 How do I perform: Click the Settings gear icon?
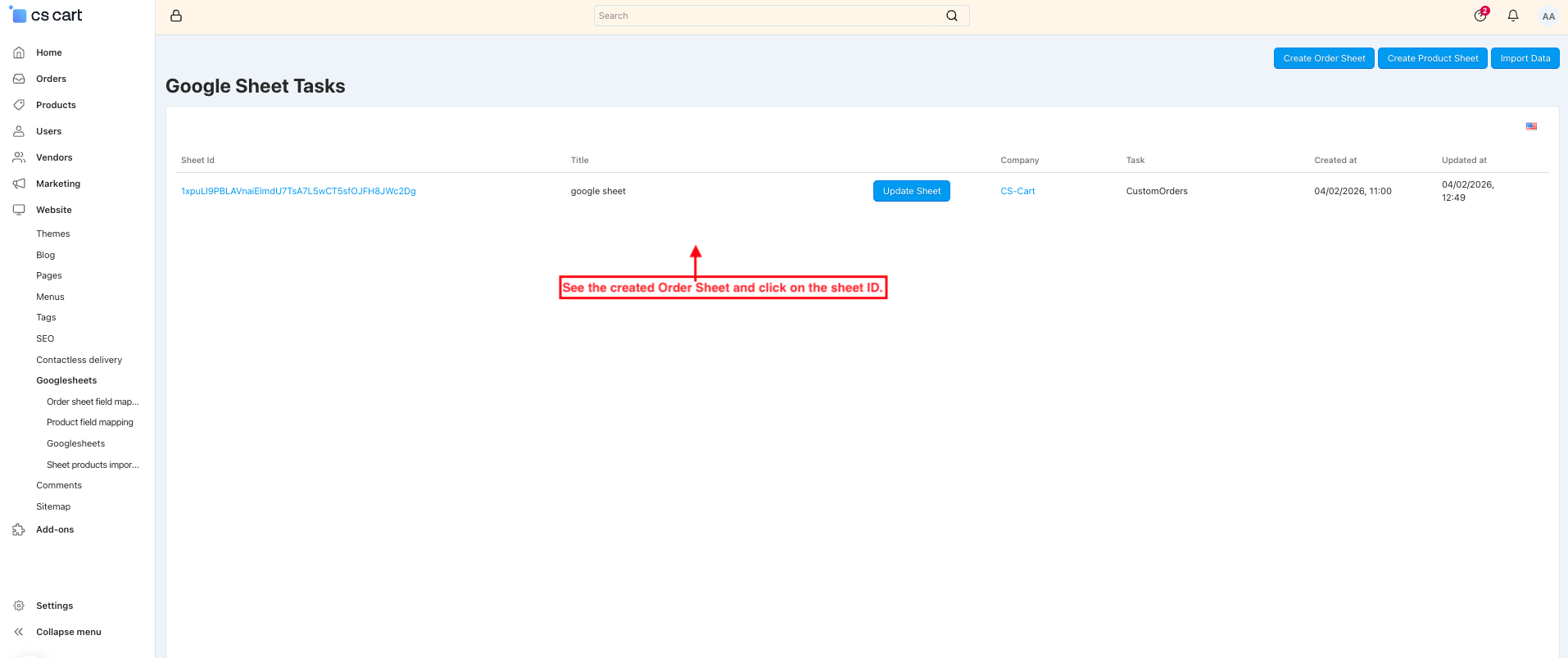click(19, 606)
